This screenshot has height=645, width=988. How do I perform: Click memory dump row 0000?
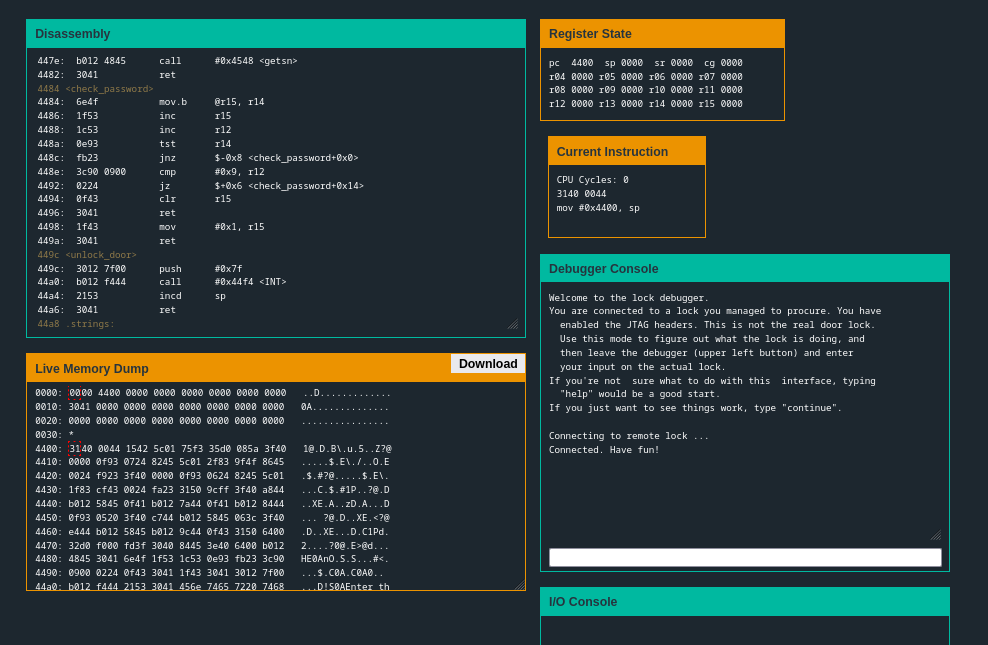point(213,393)
